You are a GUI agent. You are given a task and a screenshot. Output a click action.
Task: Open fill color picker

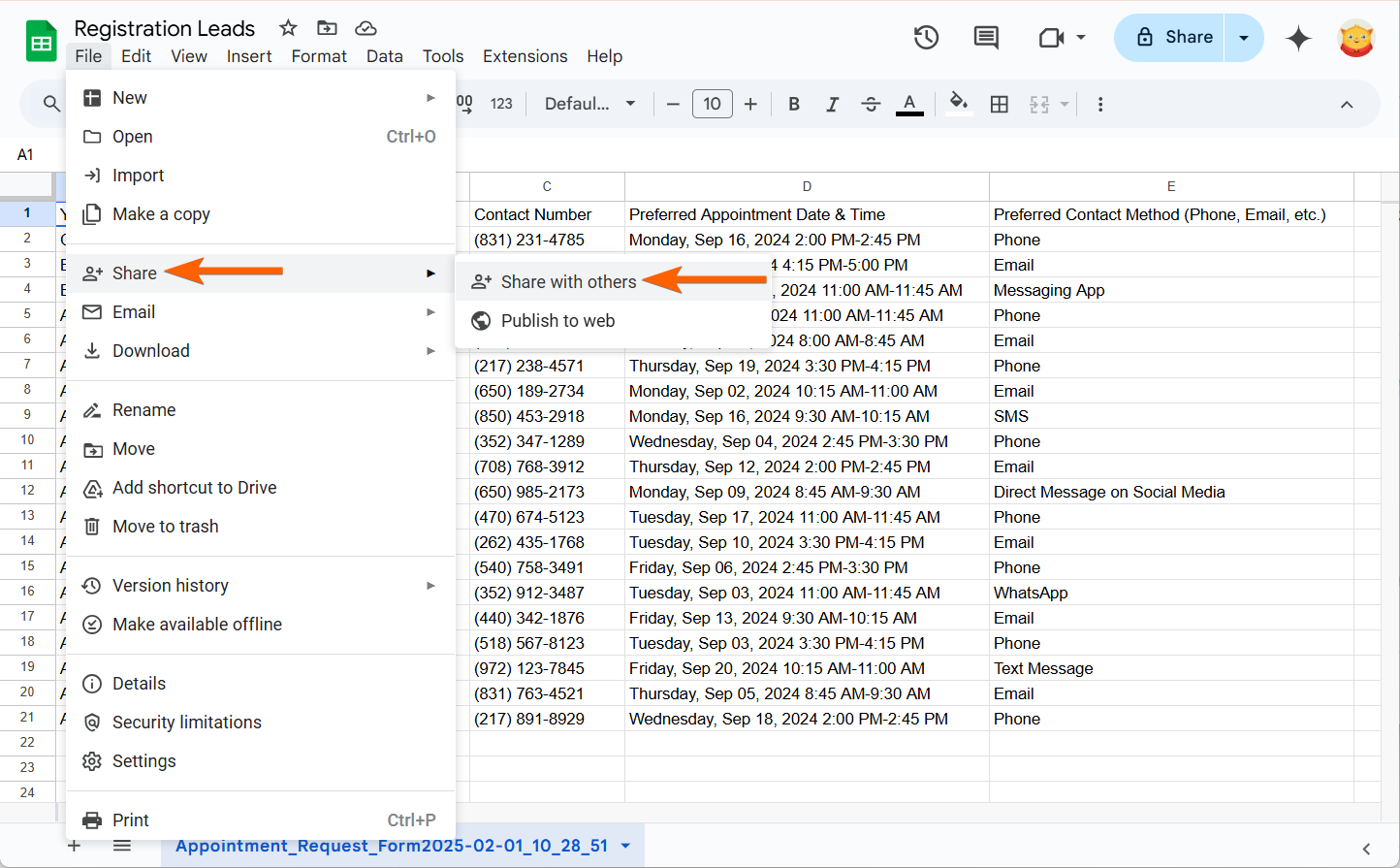coord(958,104)
